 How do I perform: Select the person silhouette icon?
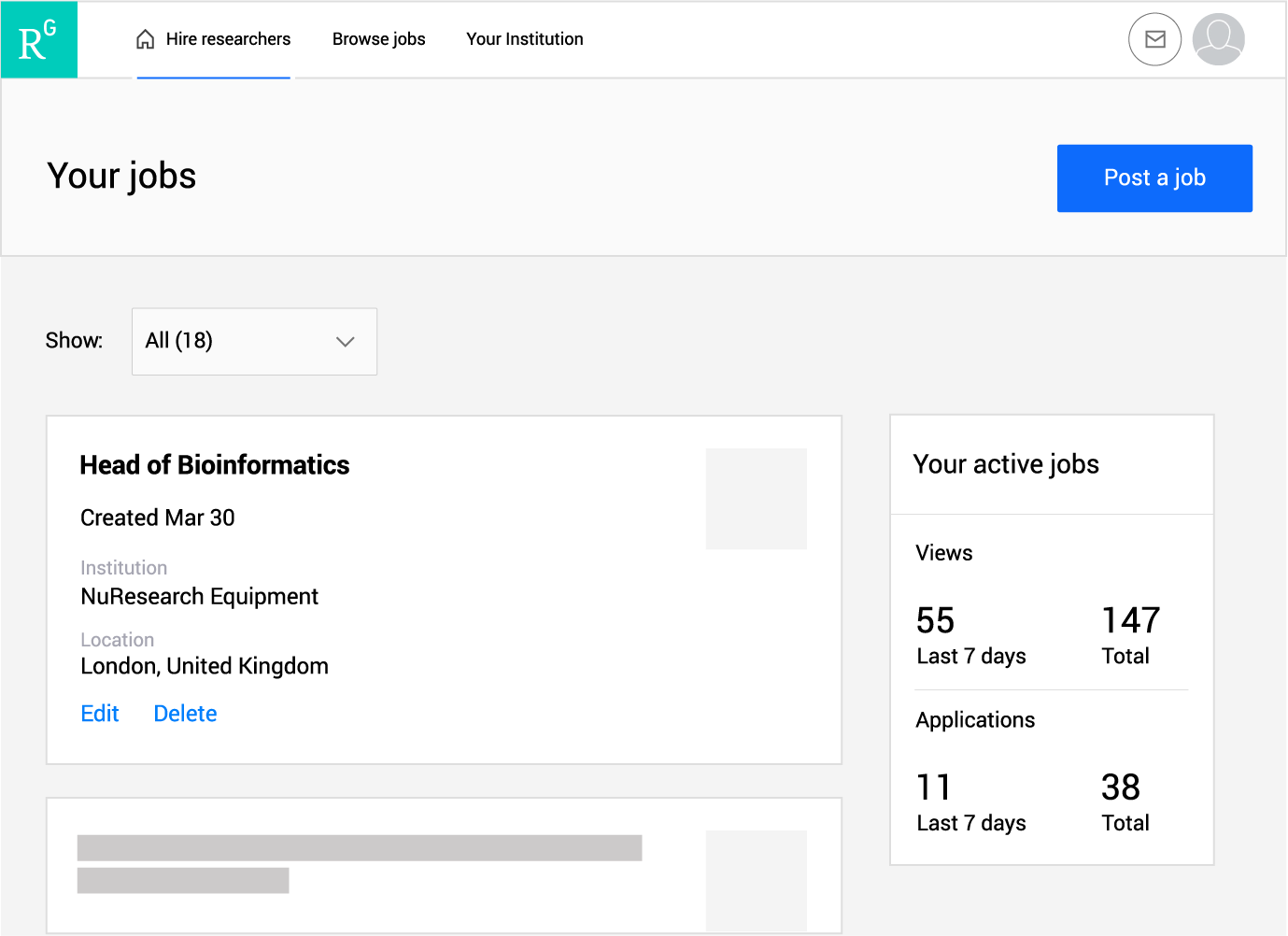[x=1218, y=39]
